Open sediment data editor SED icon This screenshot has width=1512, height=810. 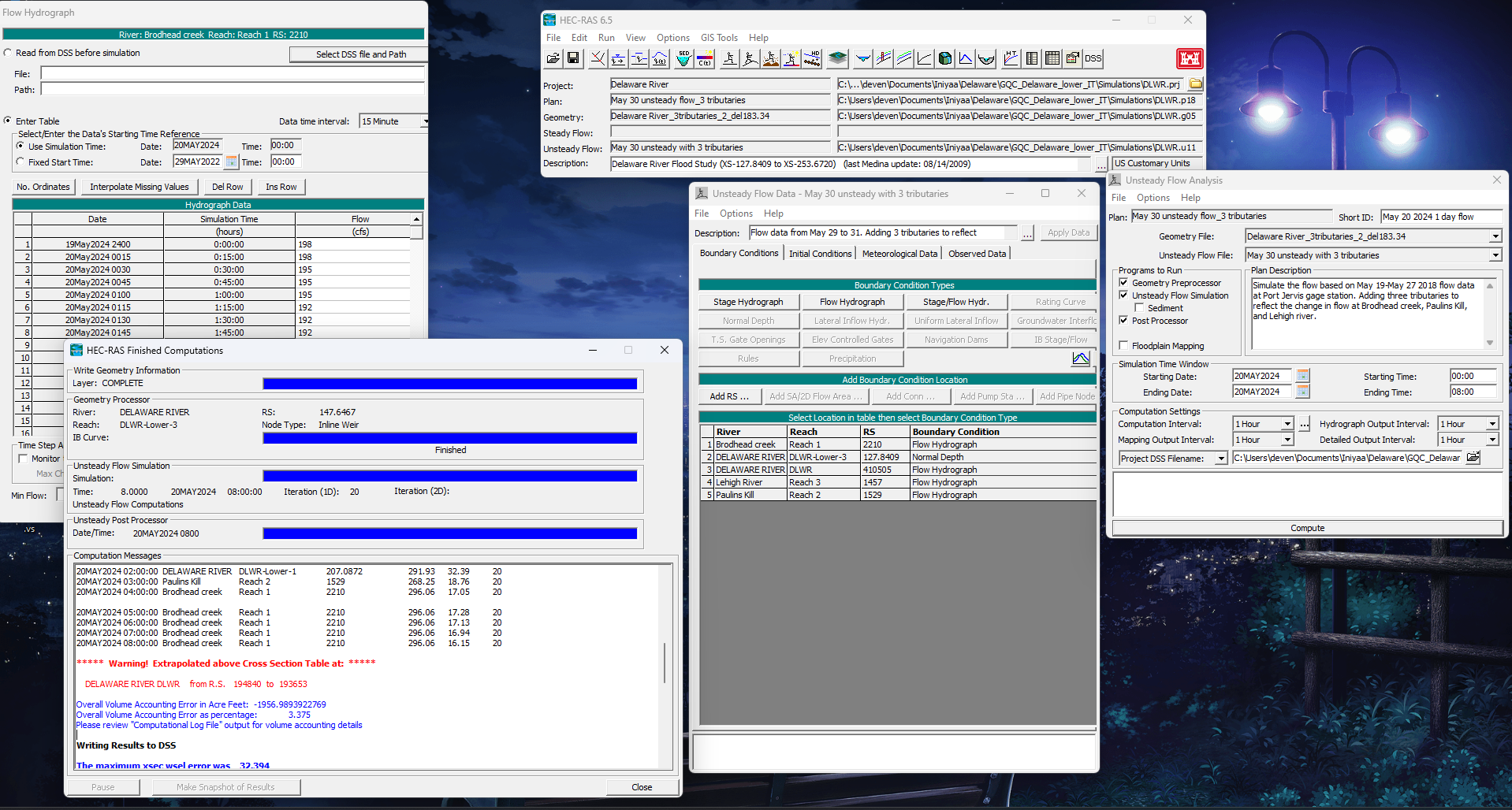click(x=683, y=58)
